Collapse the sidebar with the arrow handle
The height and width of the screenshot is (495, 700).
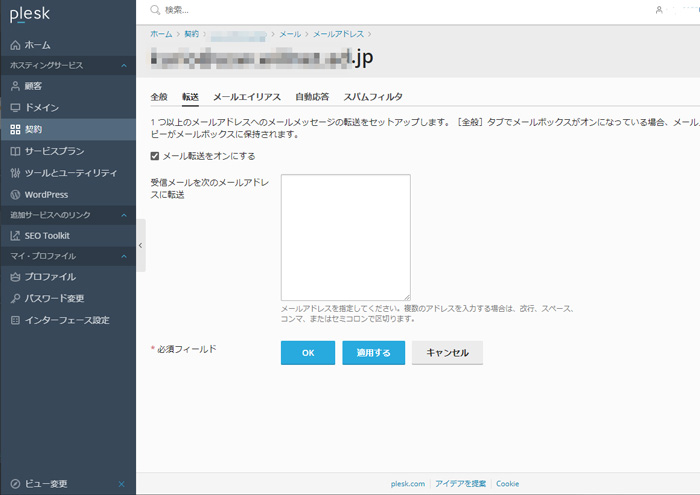[141, 245]
